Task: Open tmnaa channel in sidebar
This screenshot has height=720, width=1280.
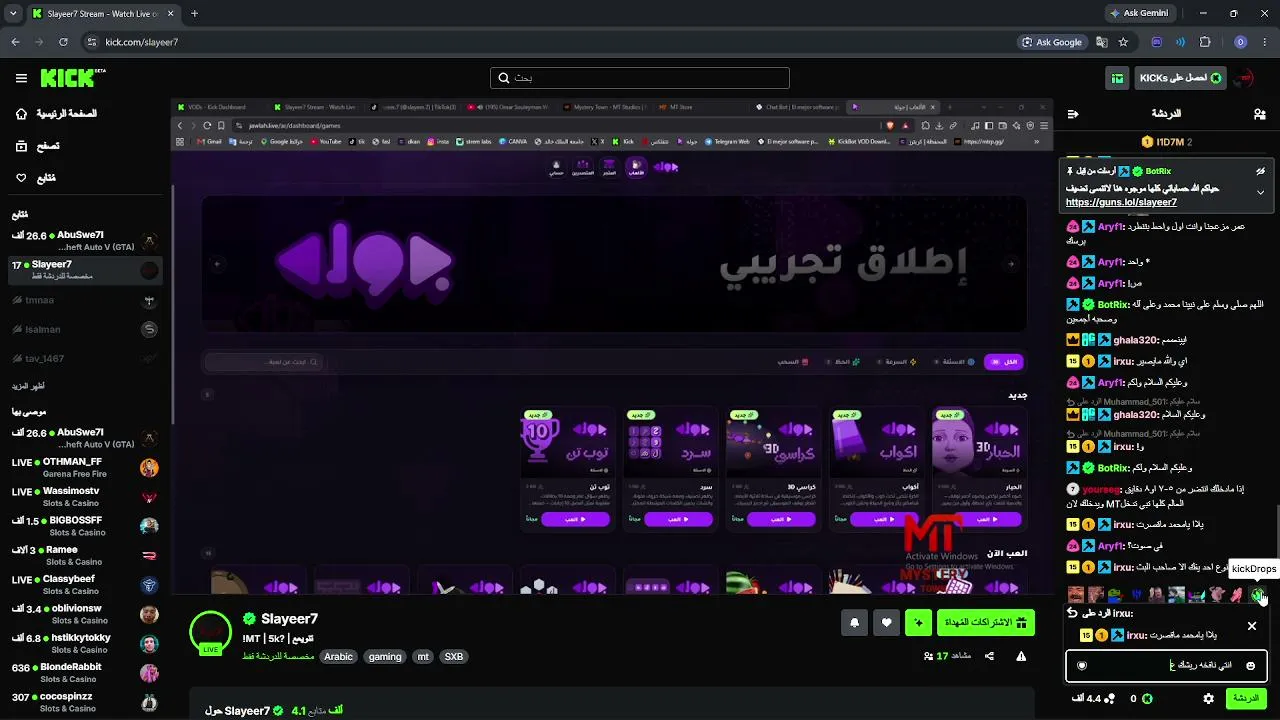Action: pyautogui.click(x=85, y=300)
